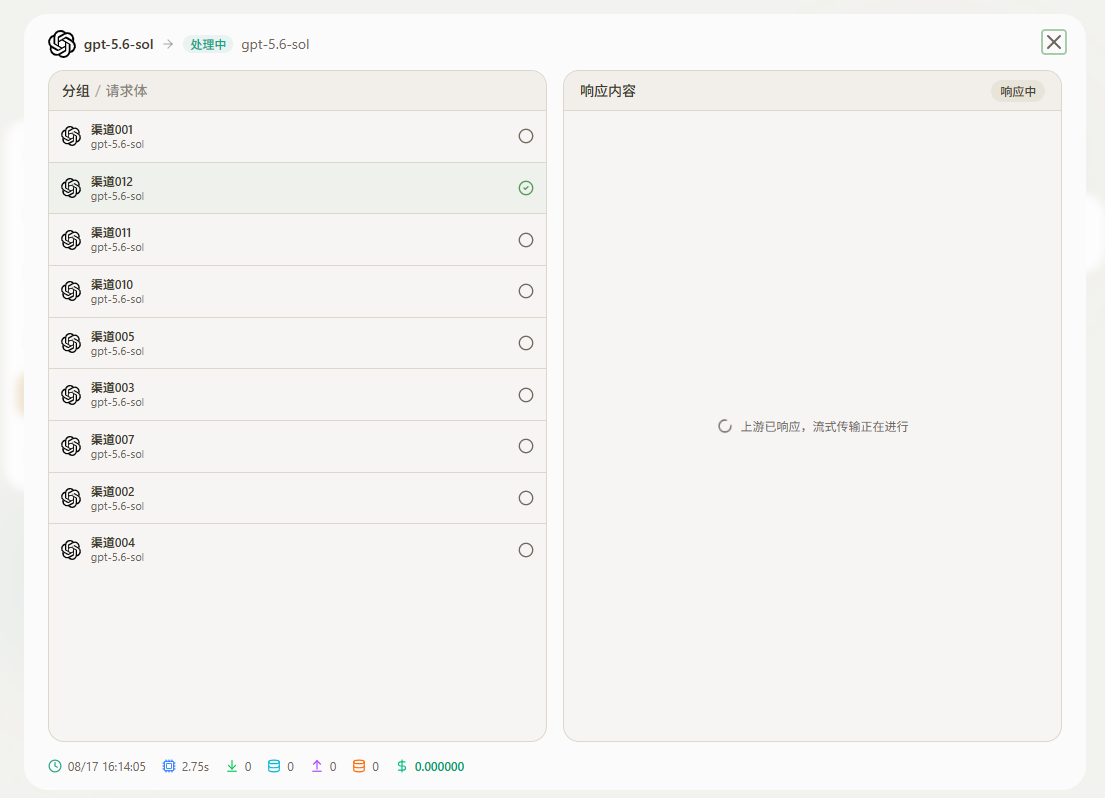1105x798 pixels.
Task: Click the green download arrow icon
Action: pos(232,766)
